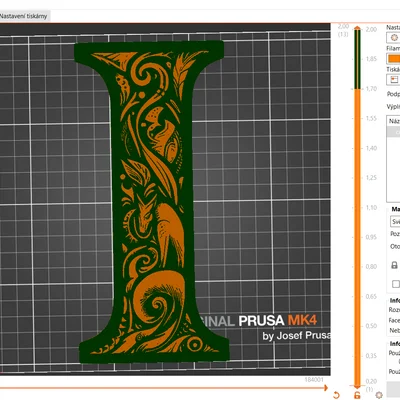This screenshot has height=400, width=400.
Task: Toggle the scale lock padlock icon
Action: pyautogui.click(x=394, y=265)
